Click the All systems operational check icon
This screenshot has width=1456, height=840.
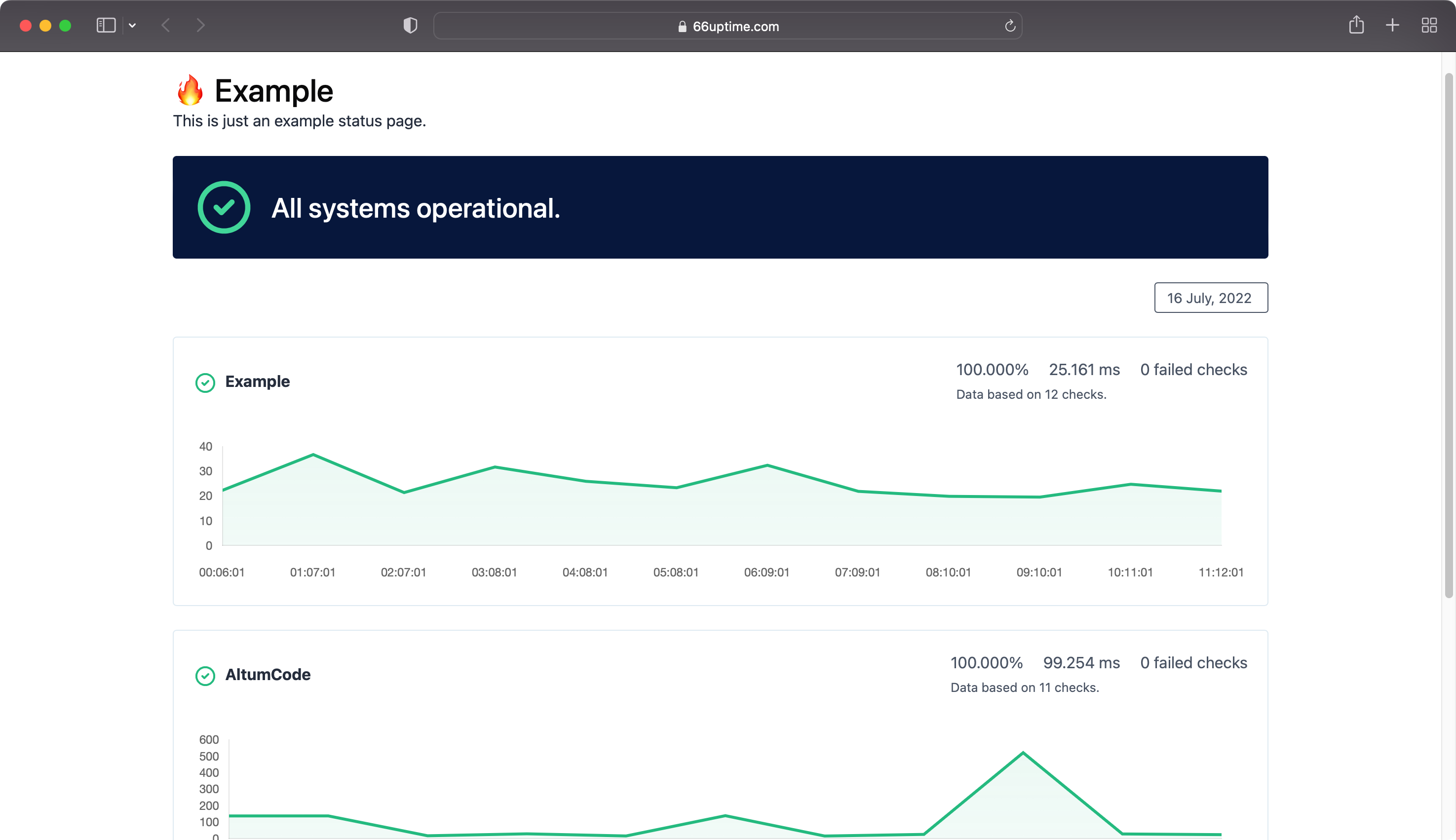tap(224, 207)
